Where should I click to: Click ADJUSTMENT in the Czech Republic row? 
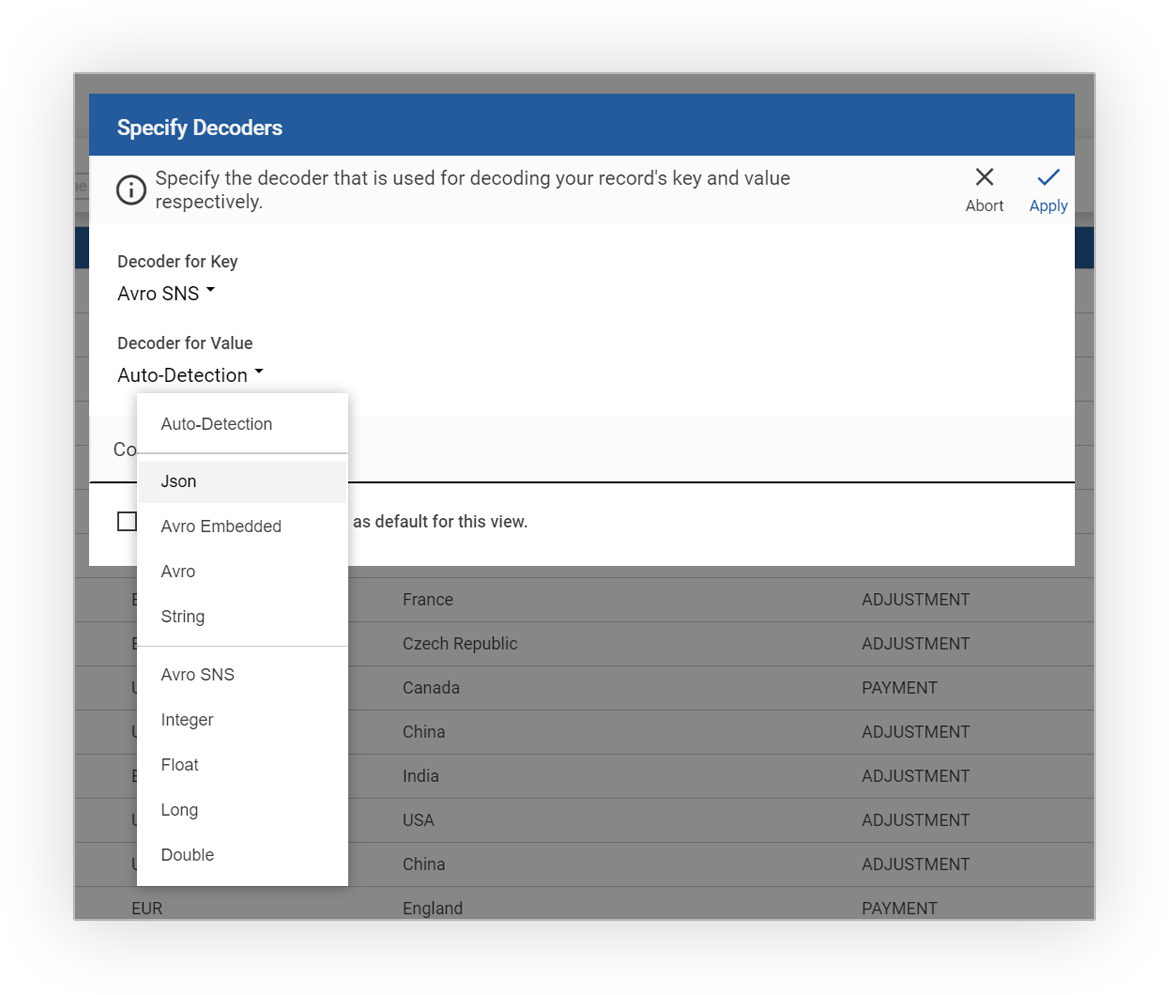916,644
